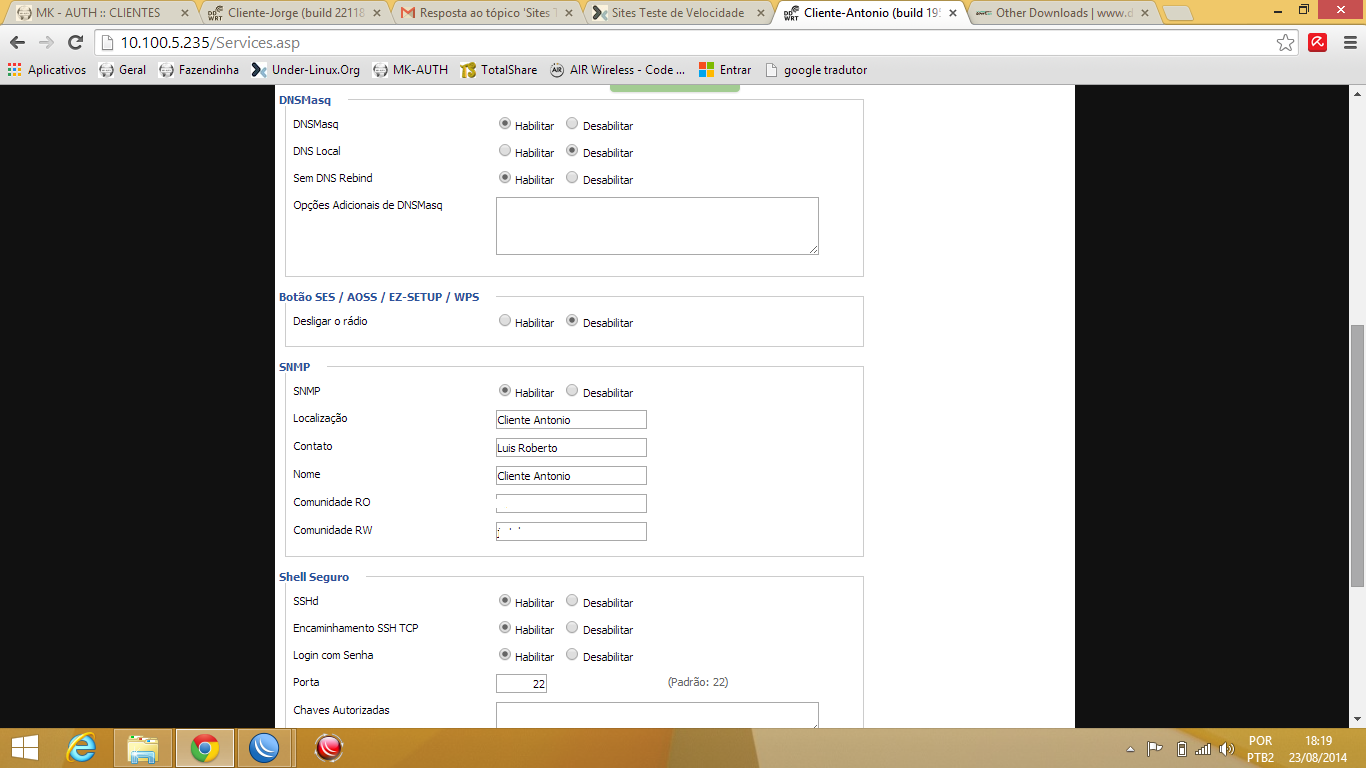Click the Contato input field
This screenshot has height=768, width=1366.
(x=571, y=448)
